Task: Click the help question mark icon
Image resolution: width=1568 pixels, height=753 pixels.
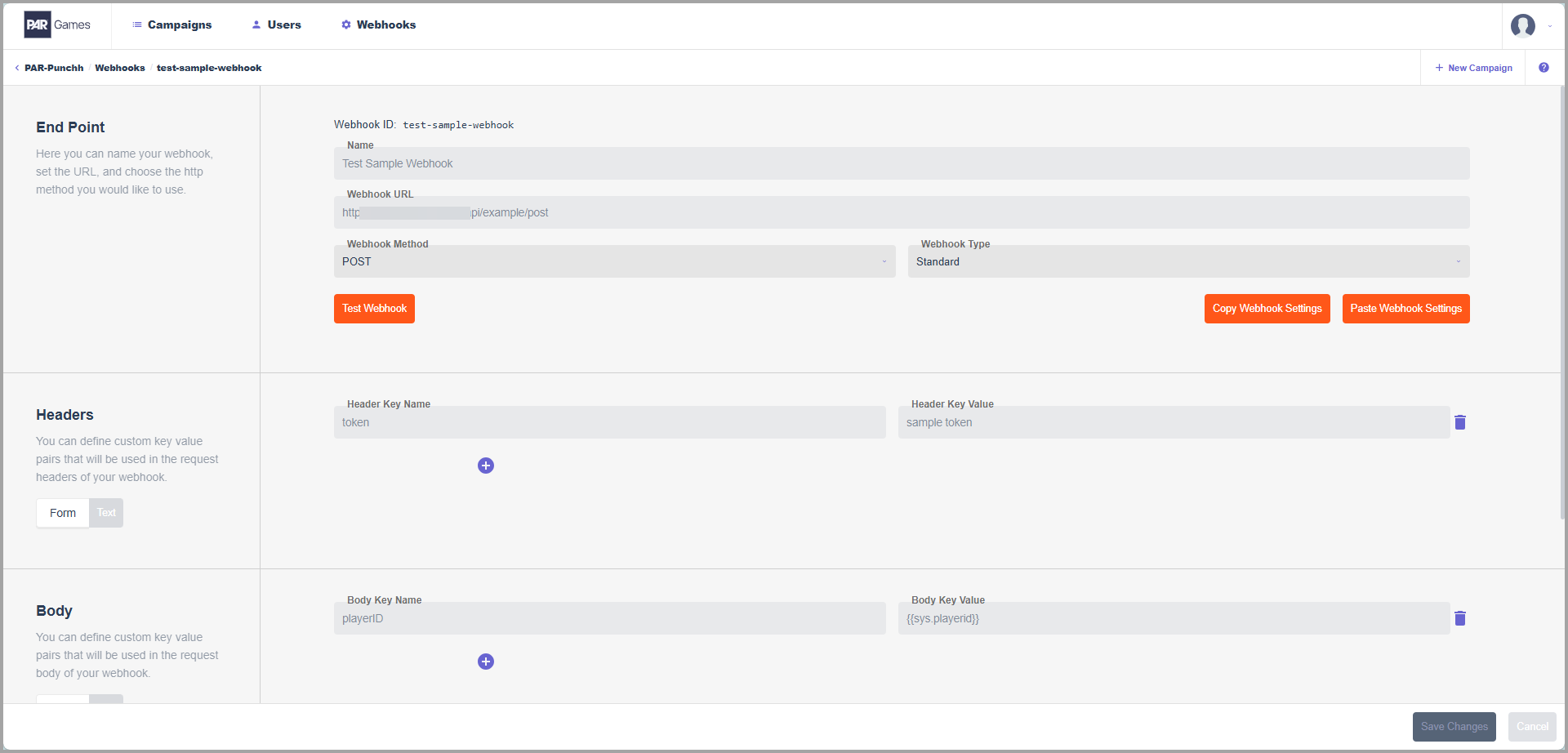Action: click(1543, 68)
